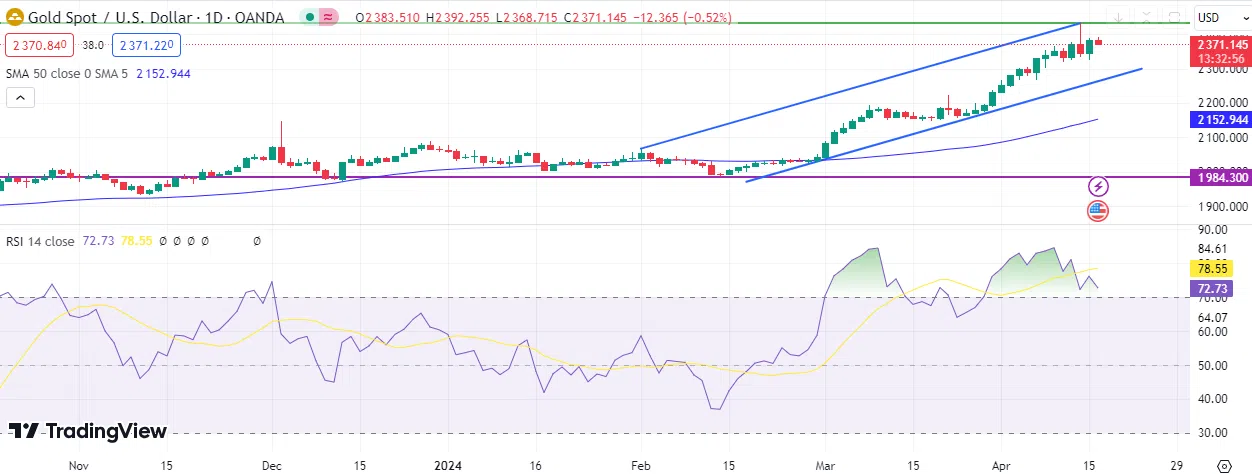Click the red sell price 2370.84 button
Screen dimensions: 1252x474
pyautogui.click(x=38, y=45)
